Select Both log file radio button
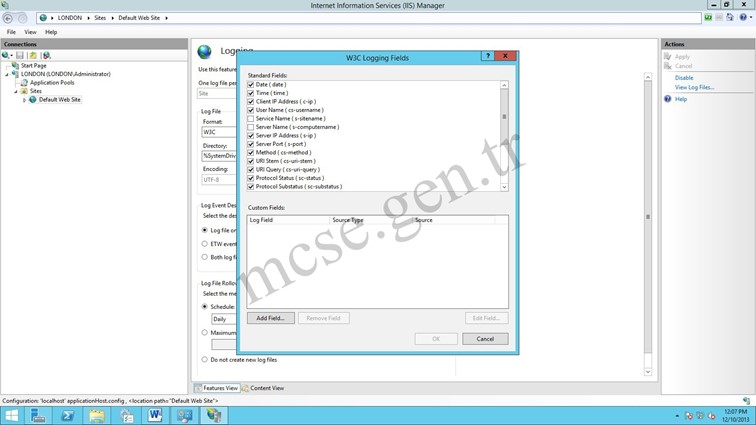 204,257
